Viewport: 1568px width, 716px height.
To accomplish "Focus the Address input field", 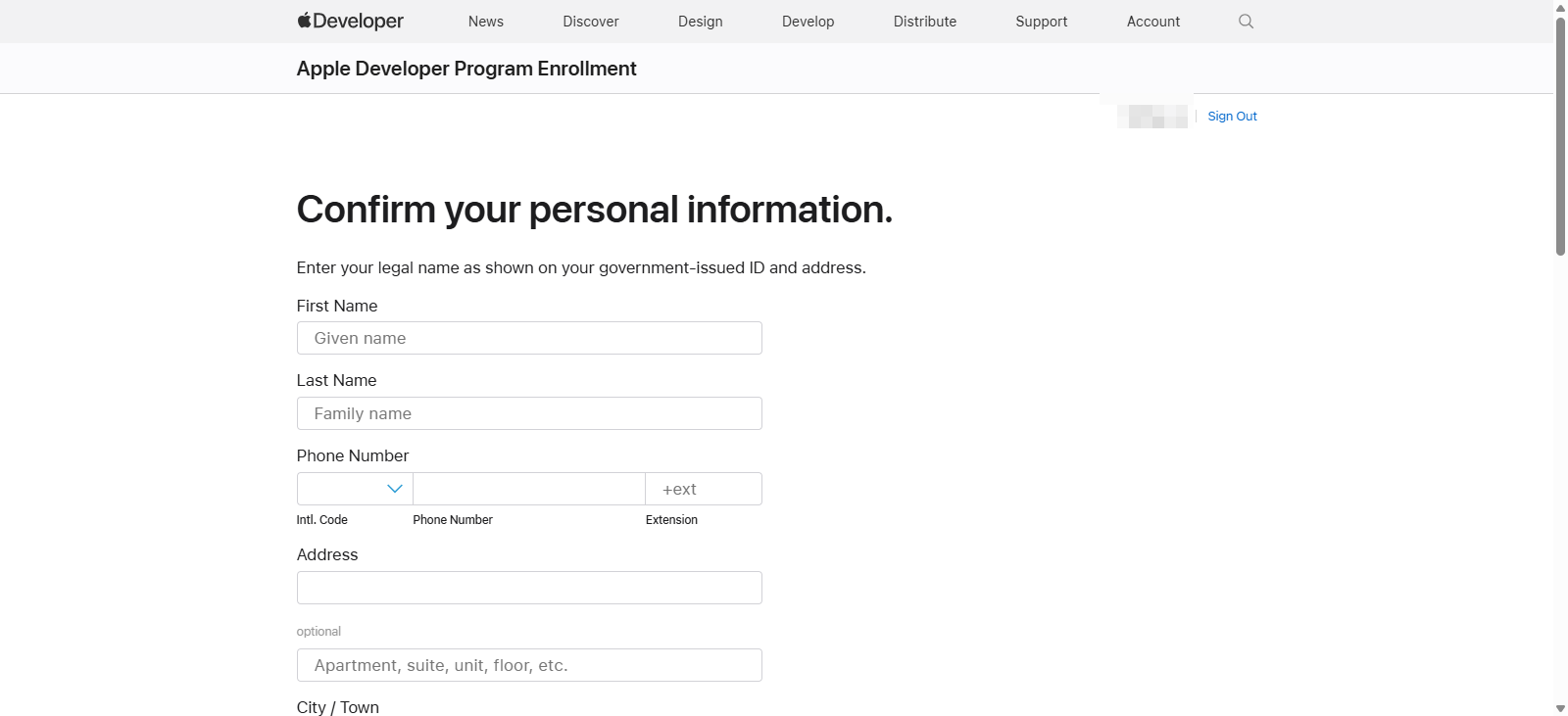I will (x=529, y=588).
